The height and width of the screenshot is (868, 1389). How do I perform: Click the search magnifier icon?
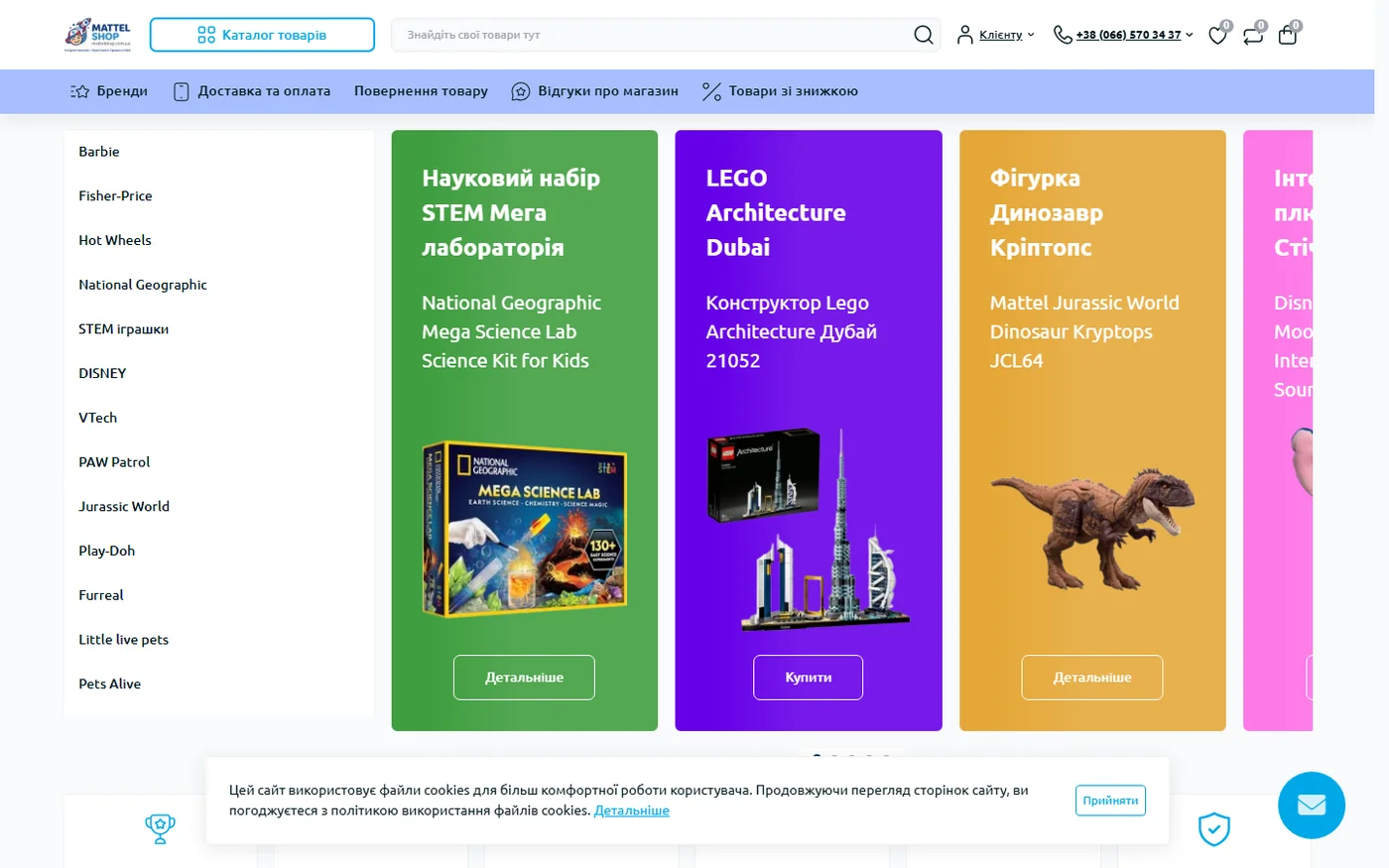(923, 35)
